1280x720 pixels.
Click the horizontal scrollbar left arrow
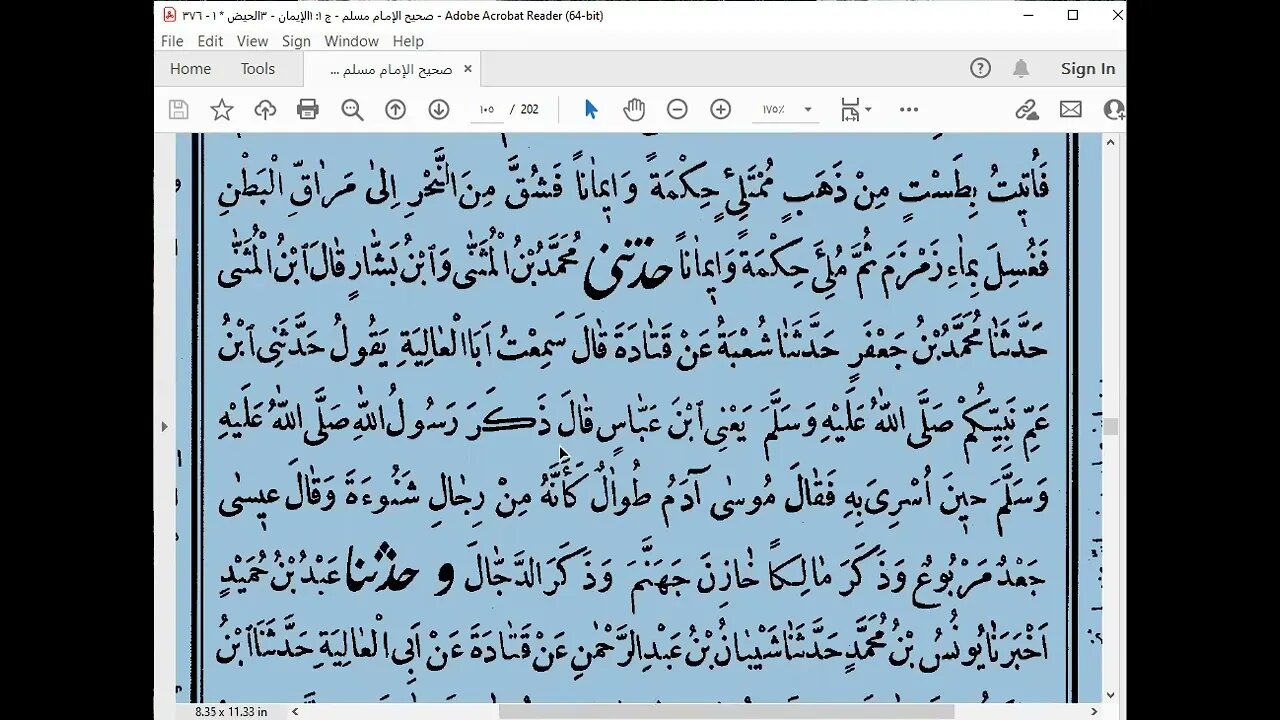coord(295,711)
